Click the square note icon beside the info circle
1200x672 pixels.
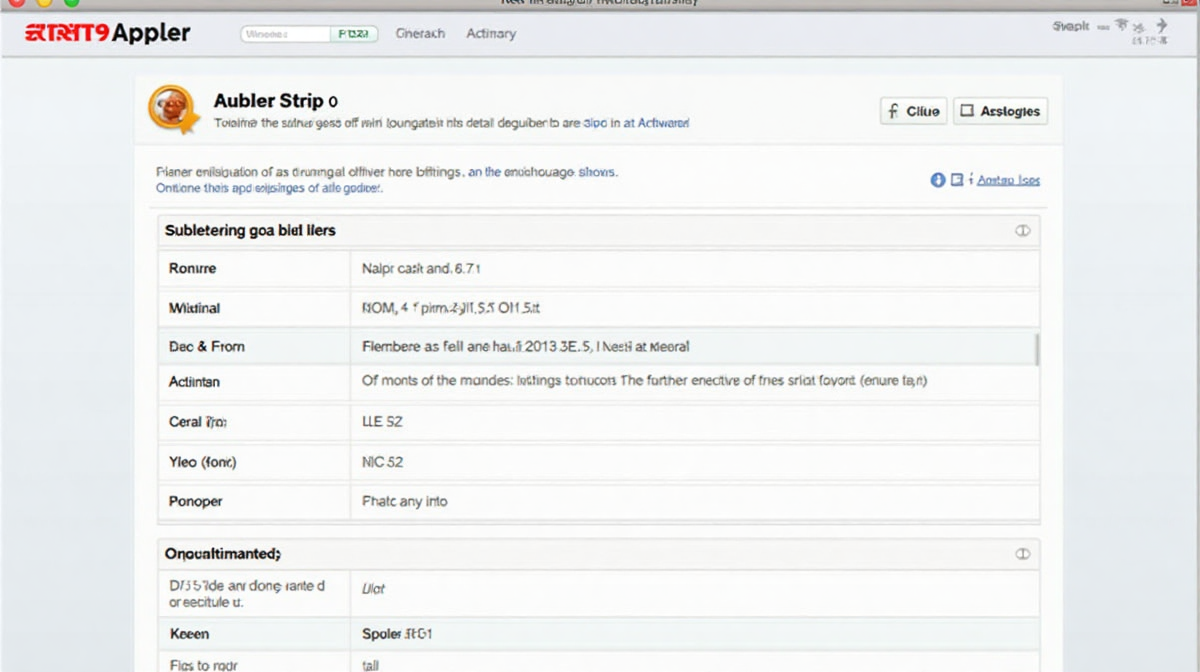(957, 180)
